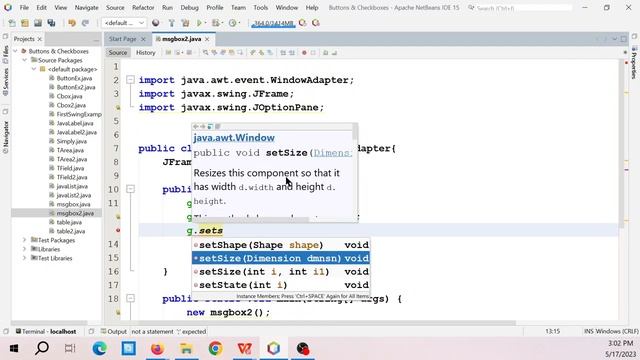Screen dimensions: 640x360
Task: Open the Tools menu
Action: click(x=260, y=7)
